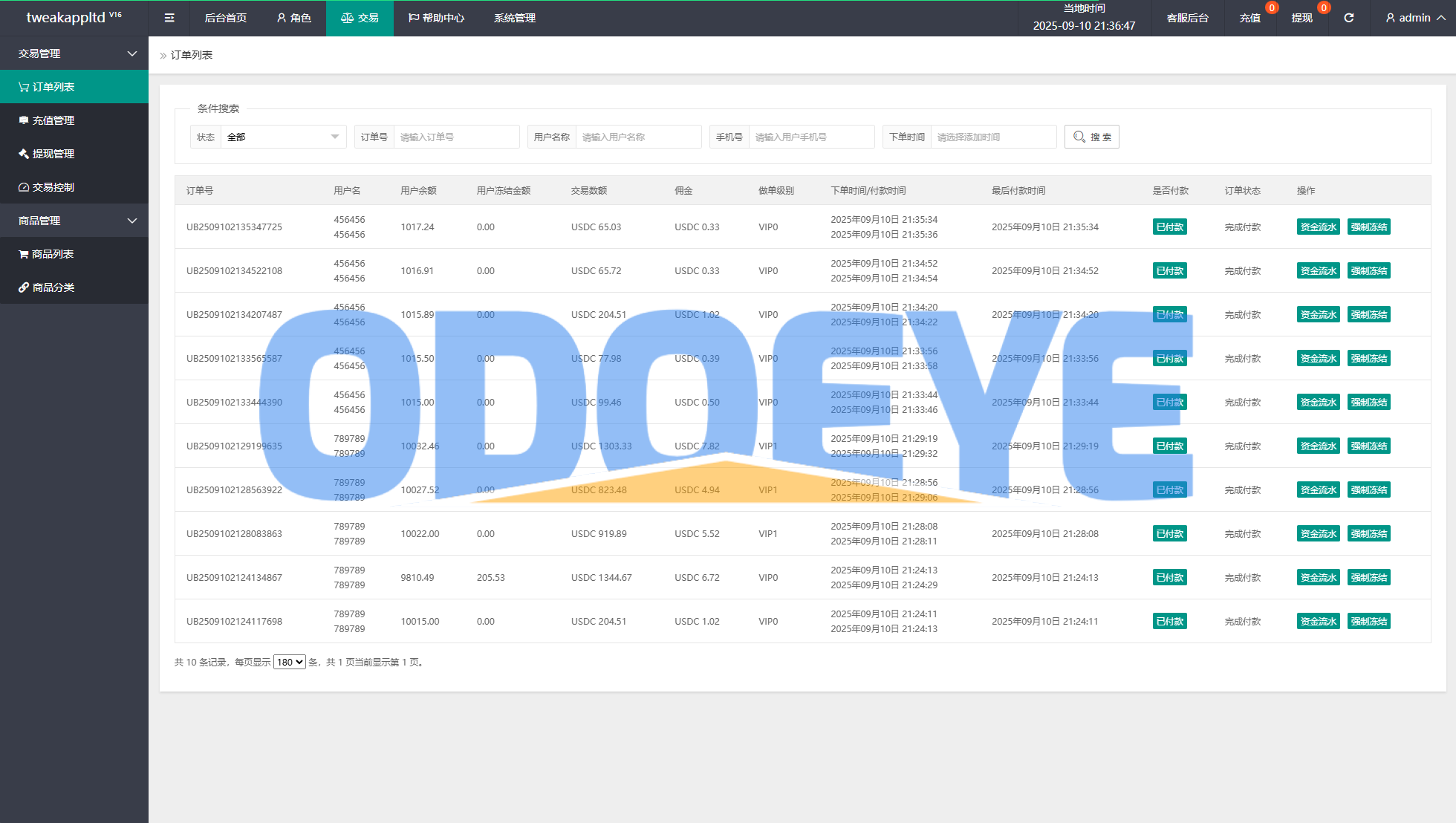This screenshot has width=1456, height=823.
Task: Open 商品分类 via its link icon
Action: coord(24,287)
